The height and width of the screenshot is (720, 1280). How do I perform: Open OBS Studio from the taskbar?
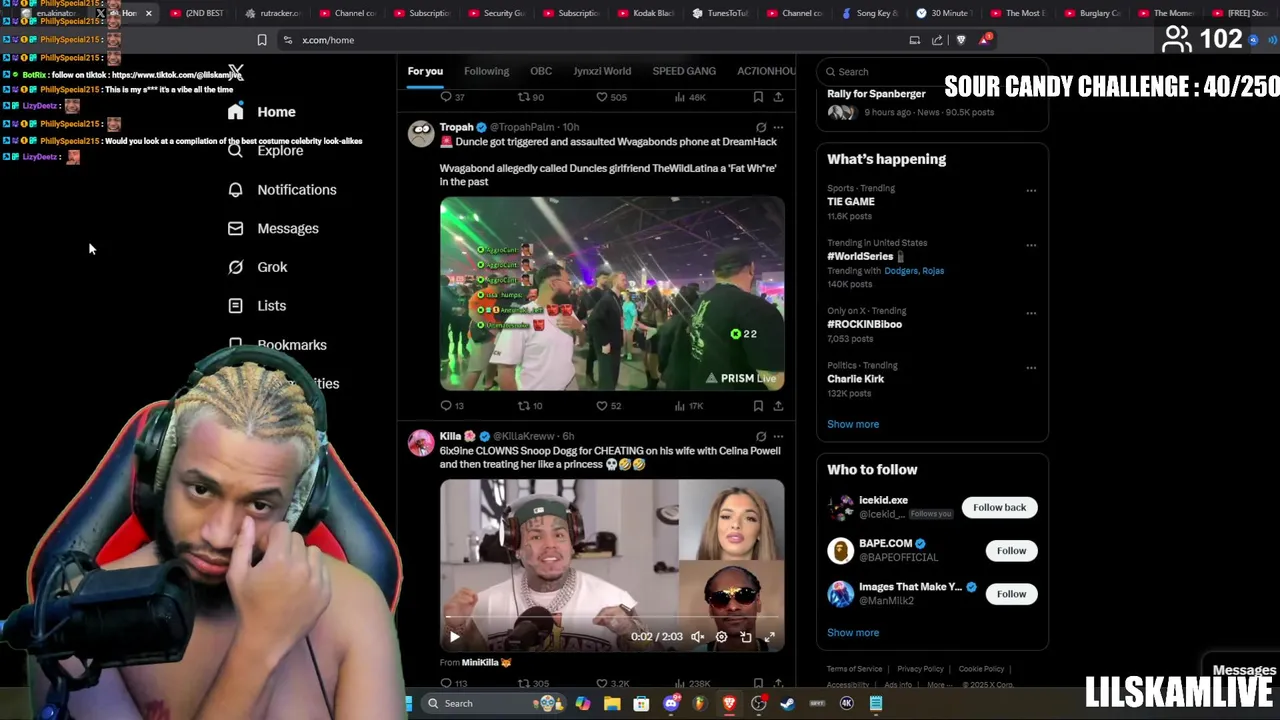759,704
